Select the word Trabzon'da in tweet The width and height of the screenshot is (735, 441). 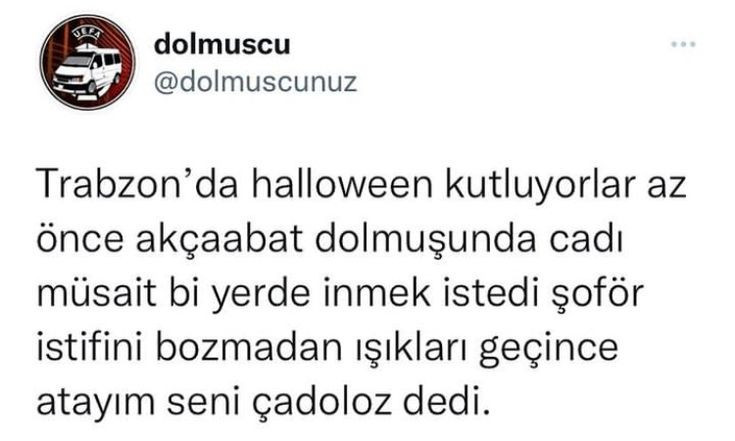click(138, 184)
